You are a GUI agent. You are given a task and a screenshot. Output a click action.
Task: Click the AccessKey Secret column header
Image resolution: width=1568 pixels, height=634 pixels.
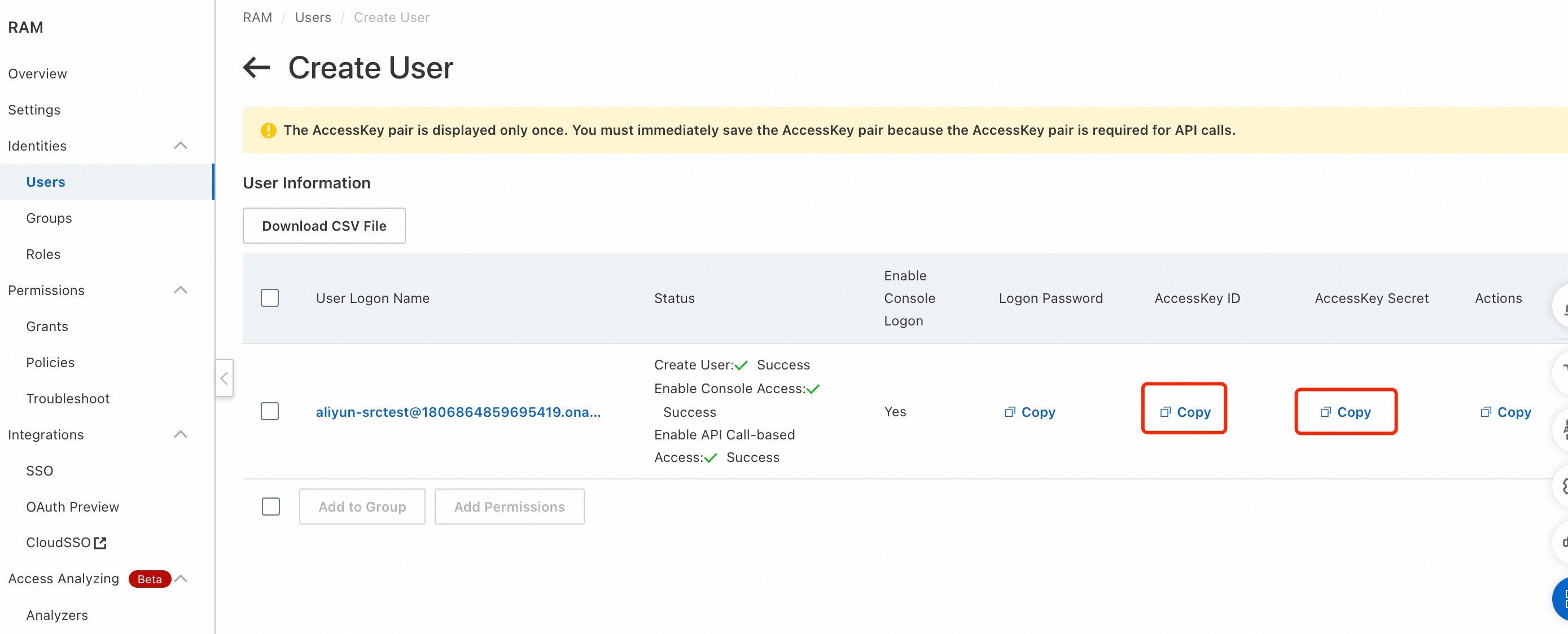[x=1372, y=298]
